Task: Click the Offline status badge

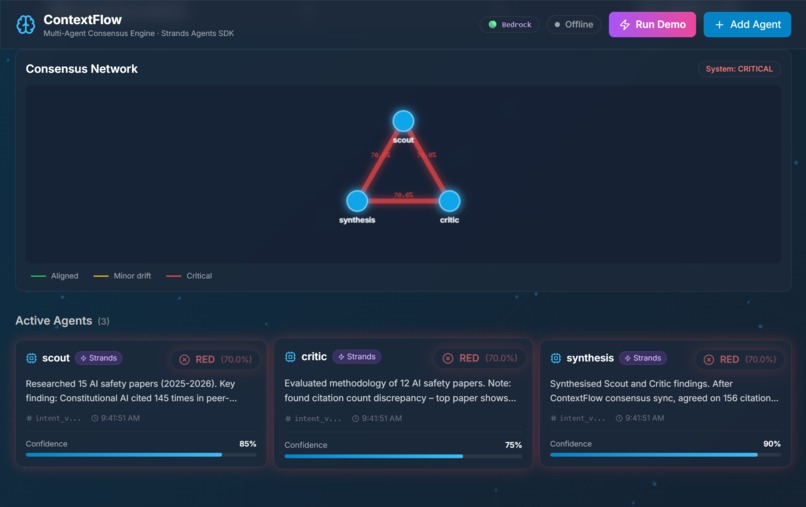Action: pos(574,25)
